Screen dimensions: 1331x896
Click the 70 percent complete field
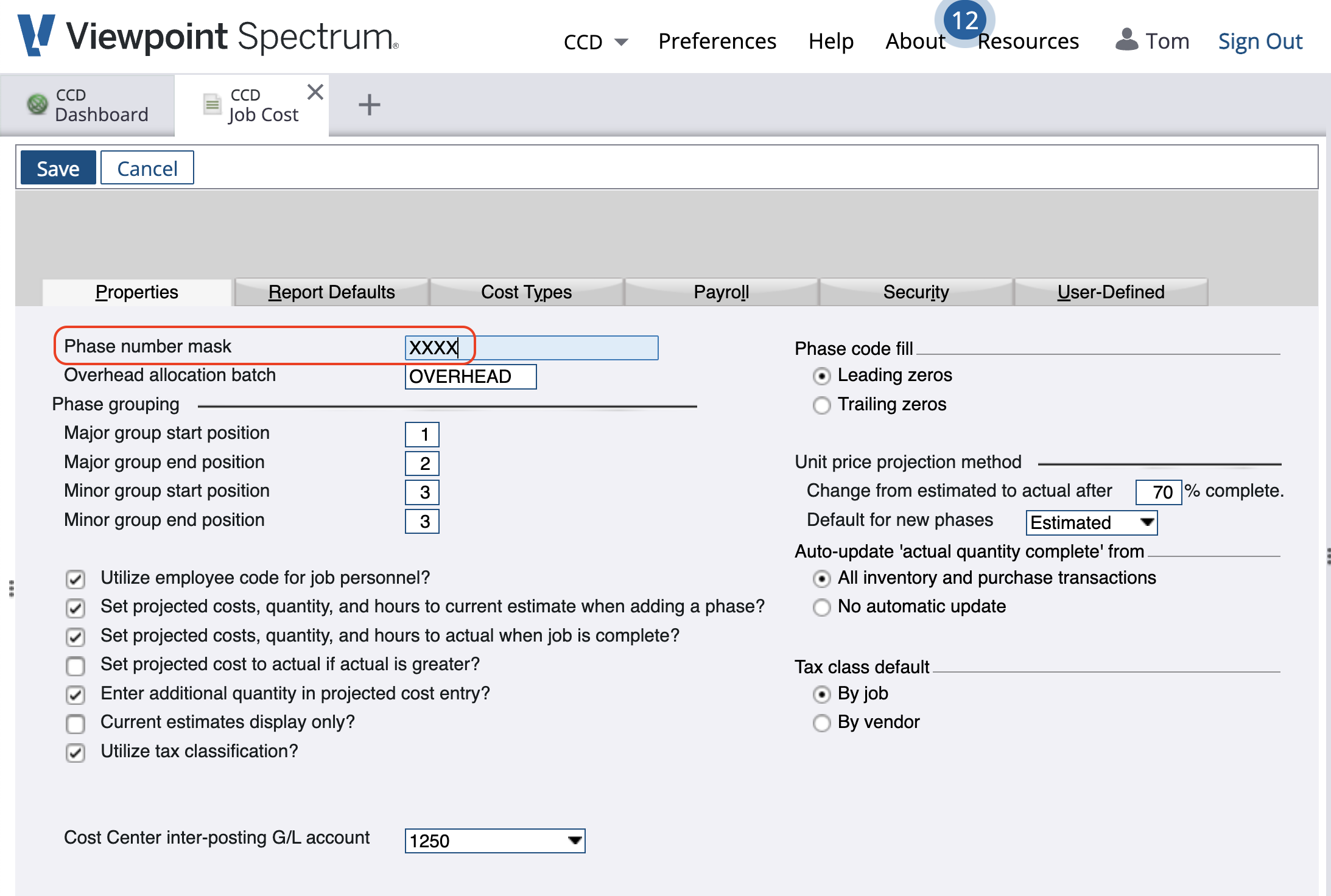(x=1159, y=492)
